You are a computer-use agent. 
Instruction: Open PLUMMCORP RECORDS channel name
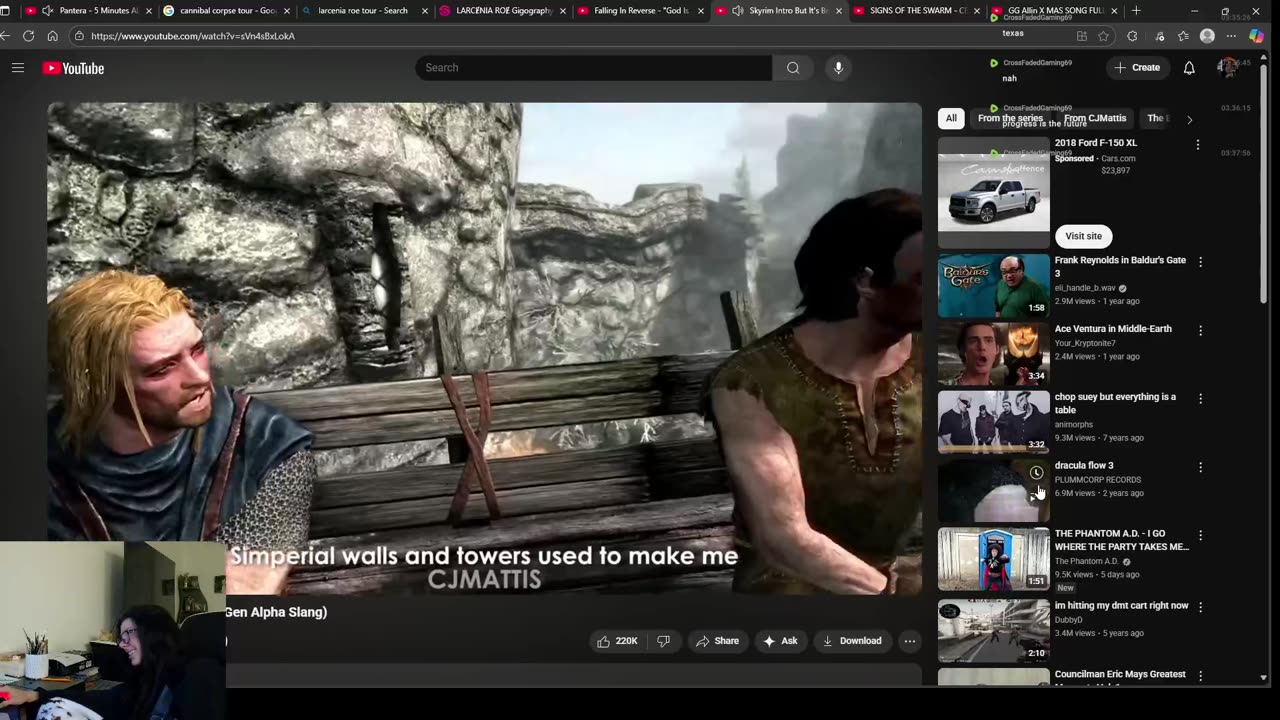[x=1097, y=480]
